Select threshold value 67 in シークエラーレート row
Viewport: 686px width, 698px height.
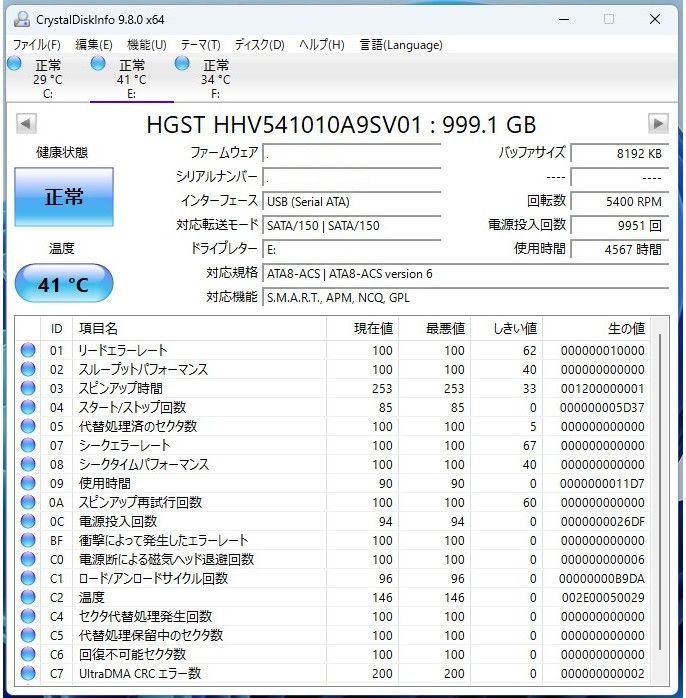click(x=529, y=445)
